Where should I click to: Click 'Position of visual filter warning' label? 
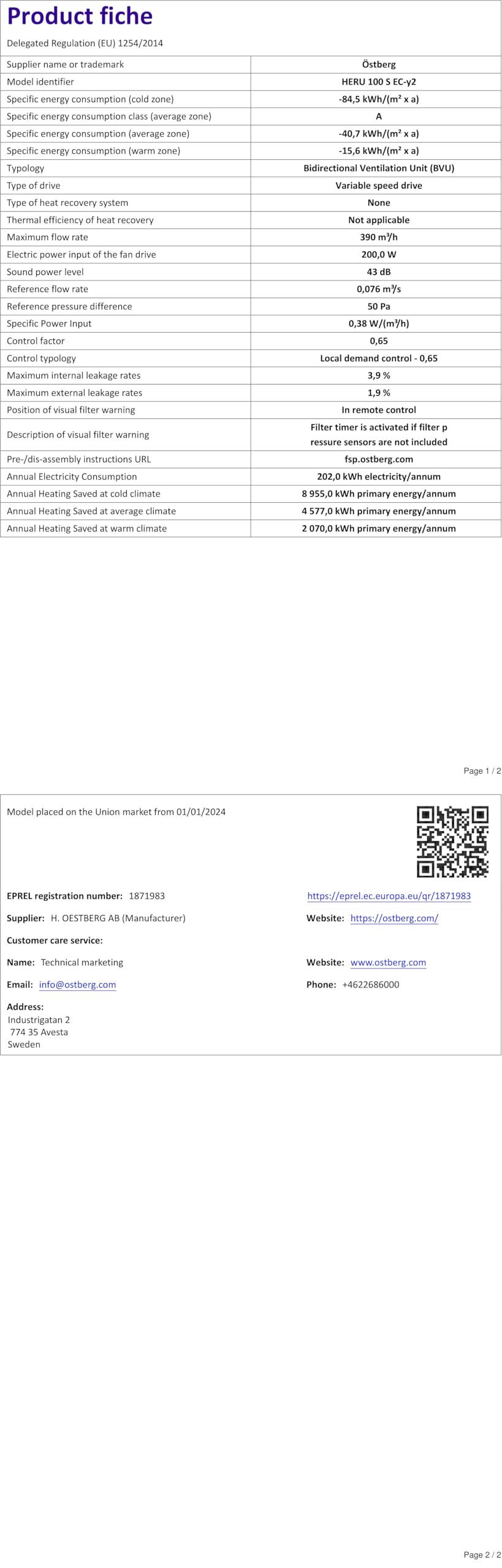tap(70, 410)
